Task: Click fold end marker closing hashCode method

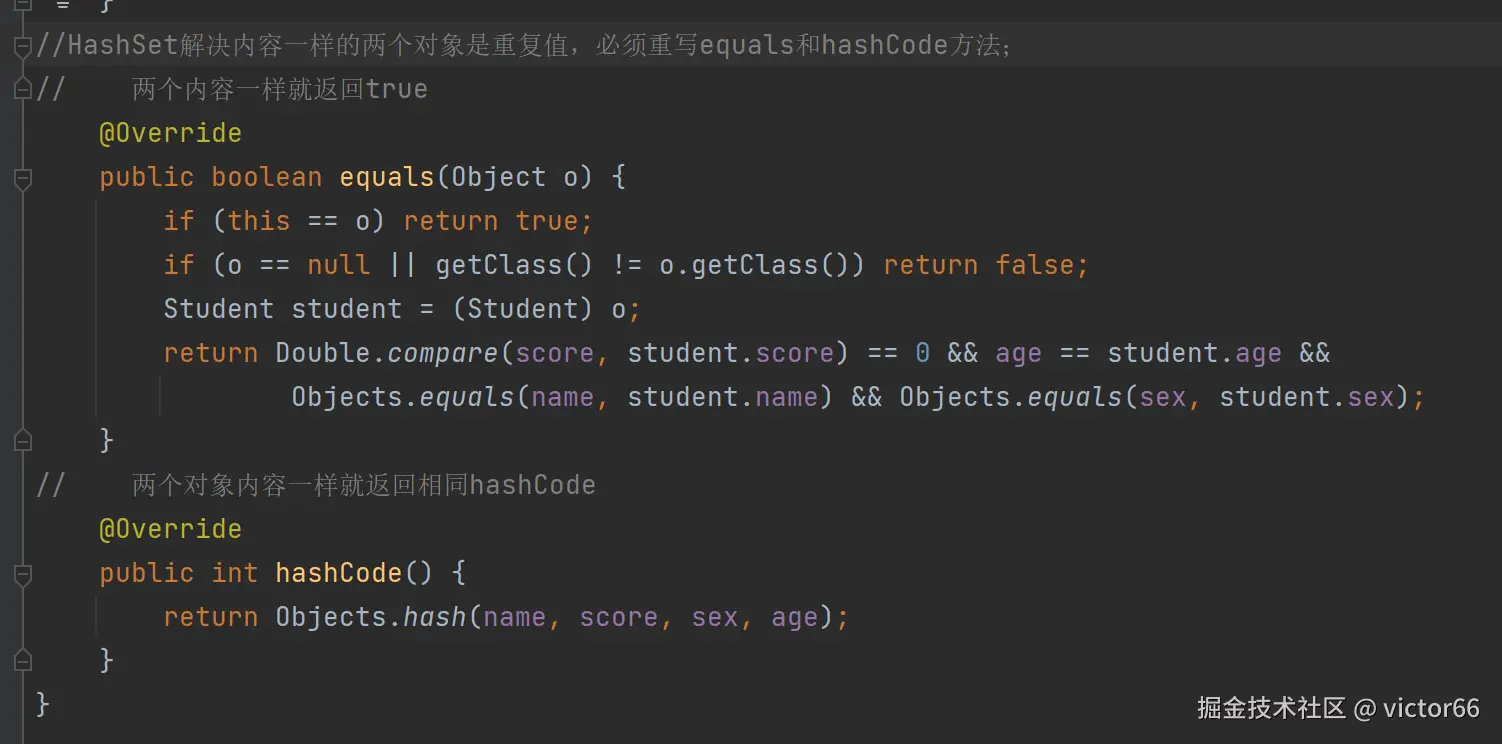Action: click(x=23, y=661)
